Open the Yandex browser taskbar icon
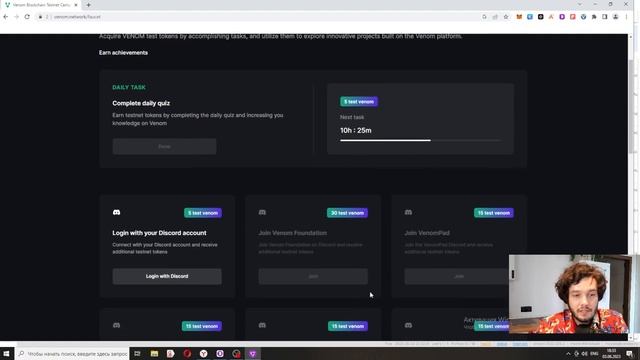The image size is (640, 360). pos(203,353)
